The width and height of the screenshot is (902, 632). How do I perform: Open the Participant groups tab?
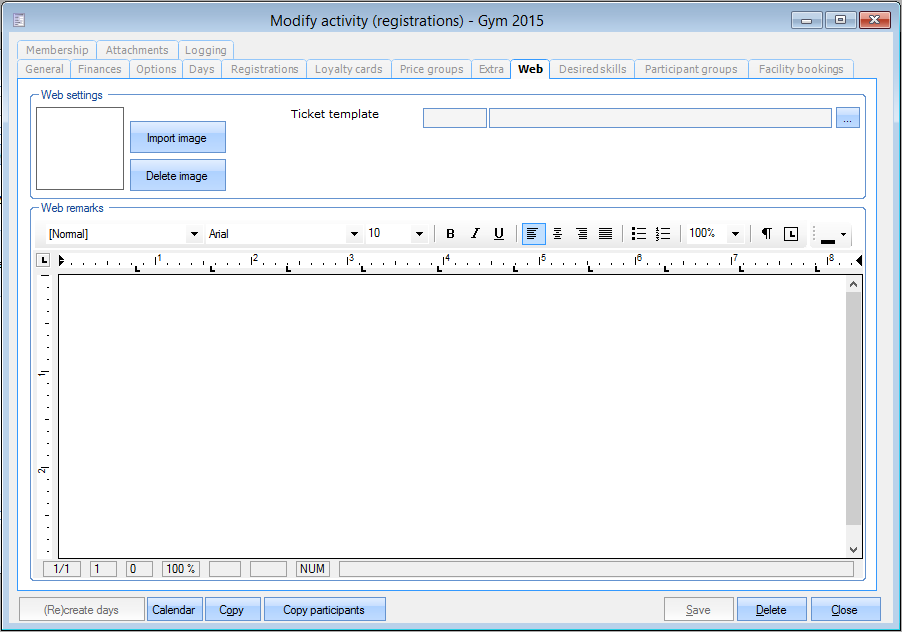point(690,69)
